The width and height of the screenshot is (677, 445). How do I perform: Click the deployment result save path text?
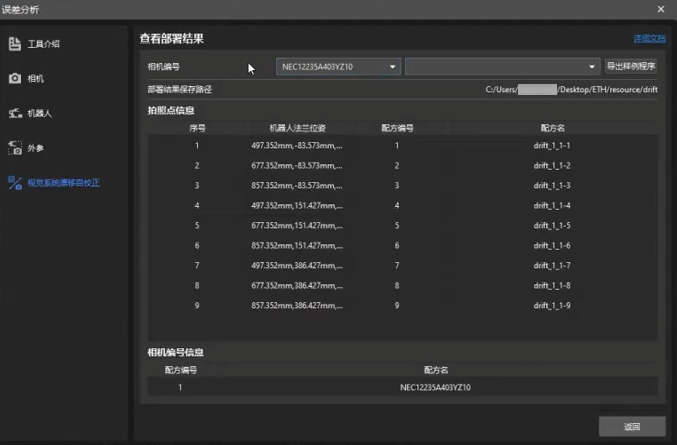571,89
